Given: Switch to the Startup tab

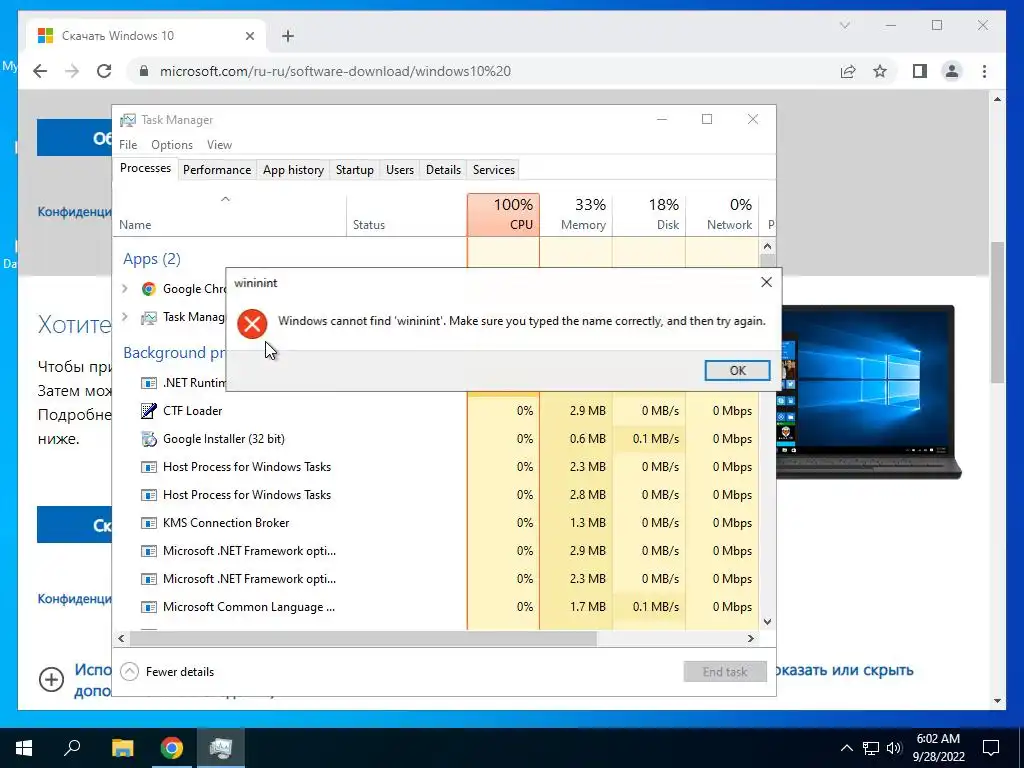Looking at the screenshot, I should click(x=355, y=170).
